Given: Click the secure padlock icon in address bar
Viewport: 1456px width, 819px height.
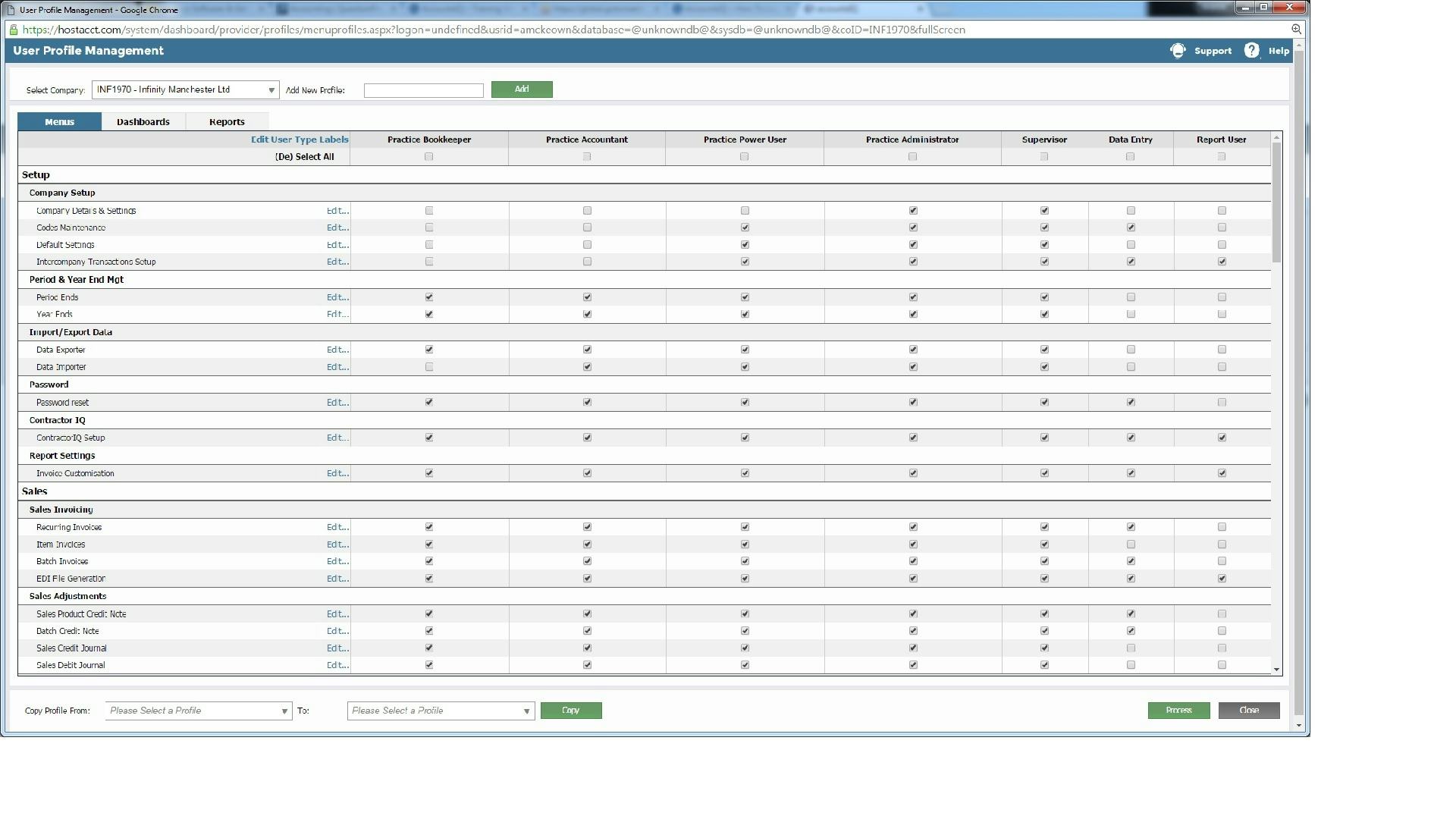Looking at the screenshot, I should [x=12, y=30].
